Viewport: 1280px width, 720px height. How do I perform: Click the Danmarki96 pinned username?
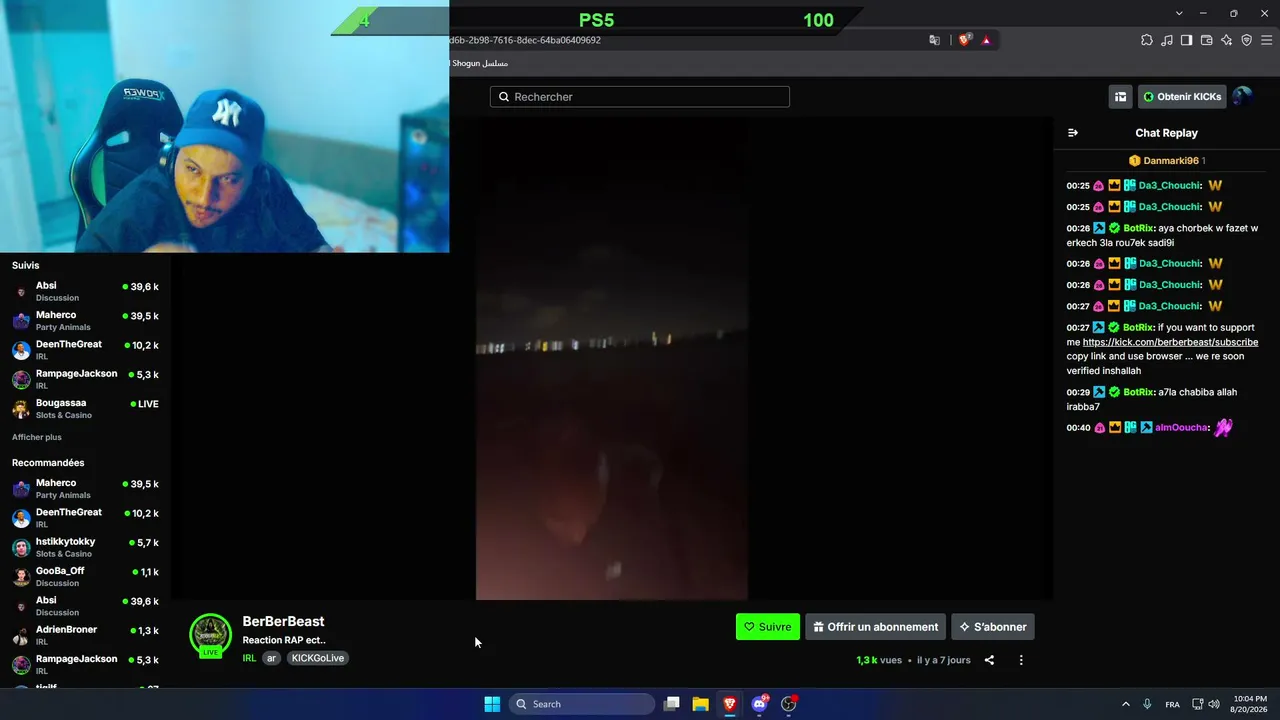[1171, 161]
